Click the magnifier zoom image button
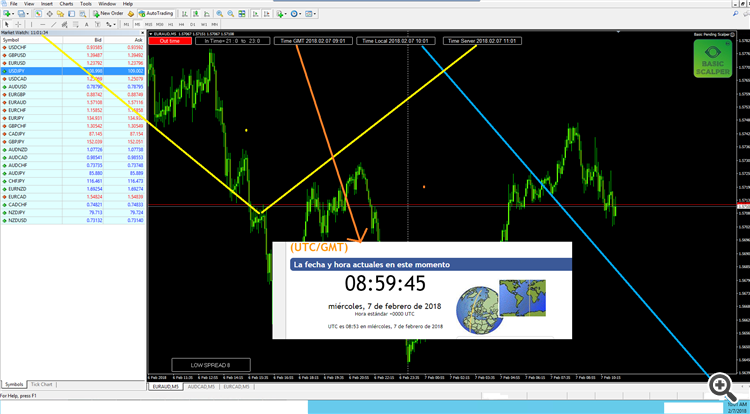This screenshot has height=414, width=750. [x=722, y=384]
